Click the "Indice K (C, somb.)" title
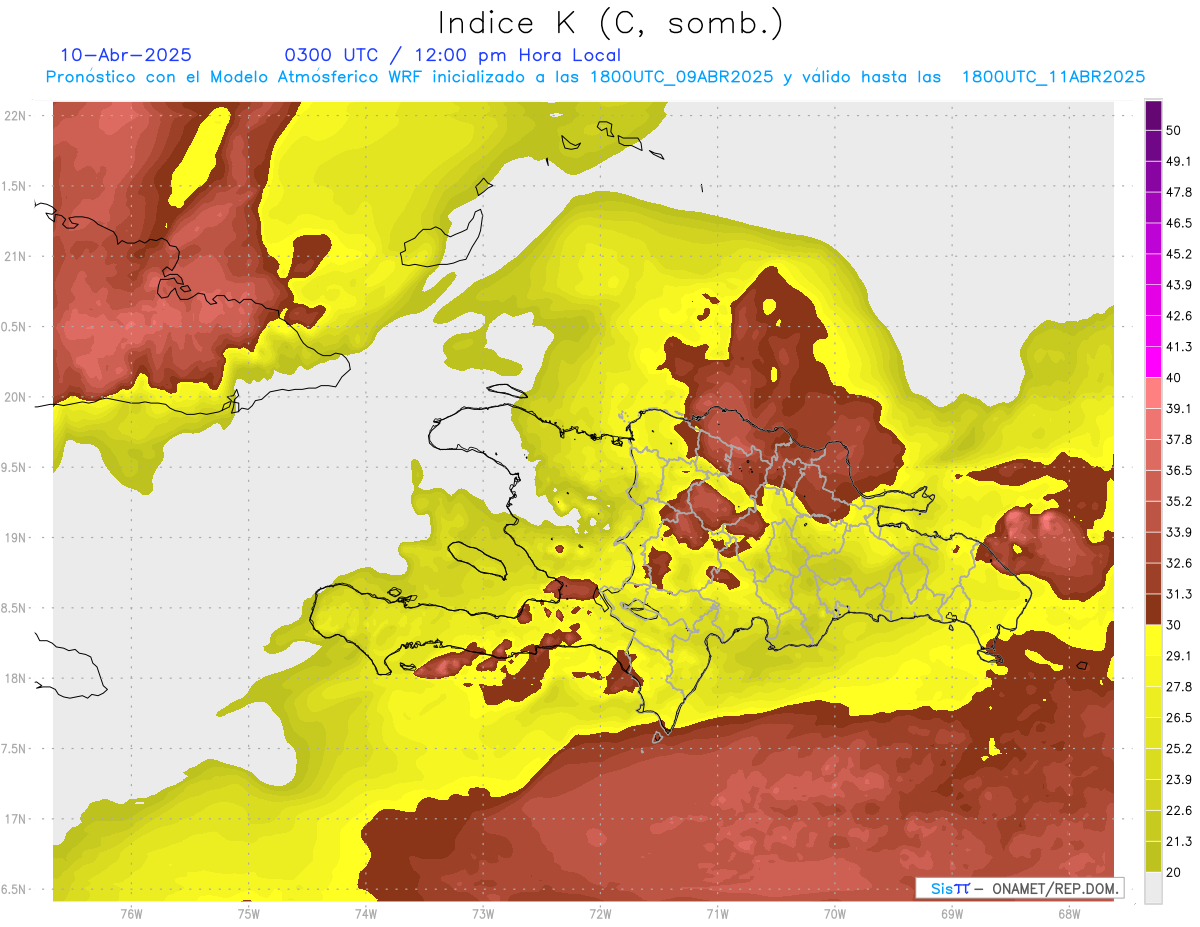1200x927 pixels. [610, 23]
